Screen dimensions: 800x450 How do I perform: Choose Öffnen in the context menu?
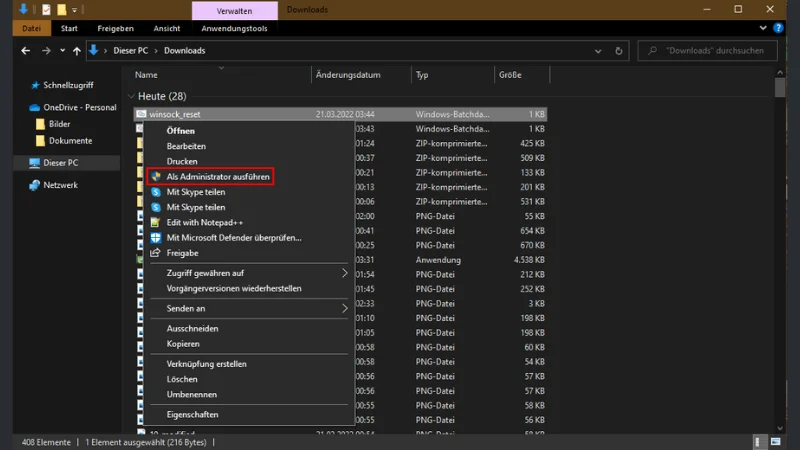pos(181,131)
